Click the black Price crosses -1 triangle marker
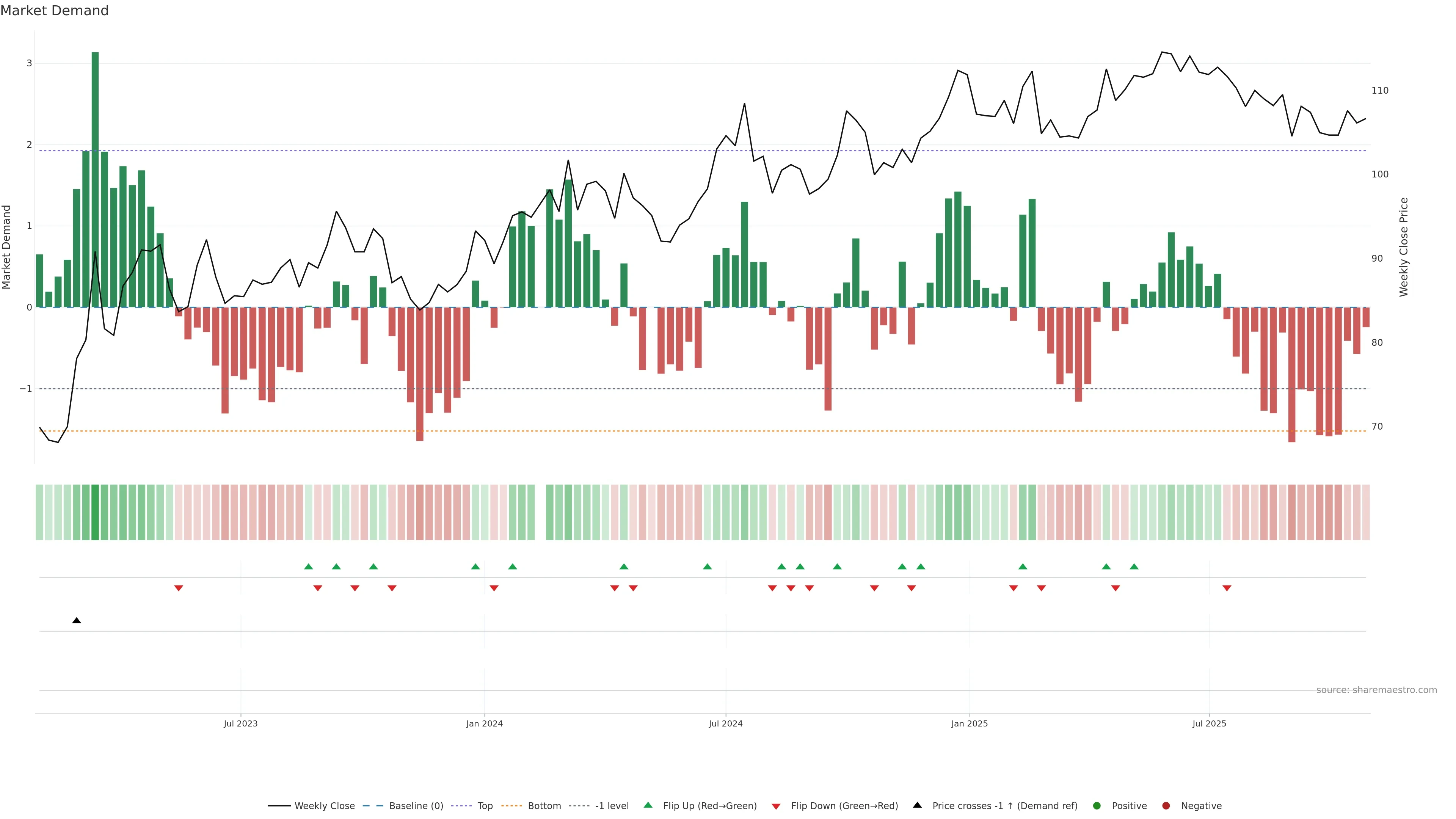The image size is (1456, 819). 77,621
